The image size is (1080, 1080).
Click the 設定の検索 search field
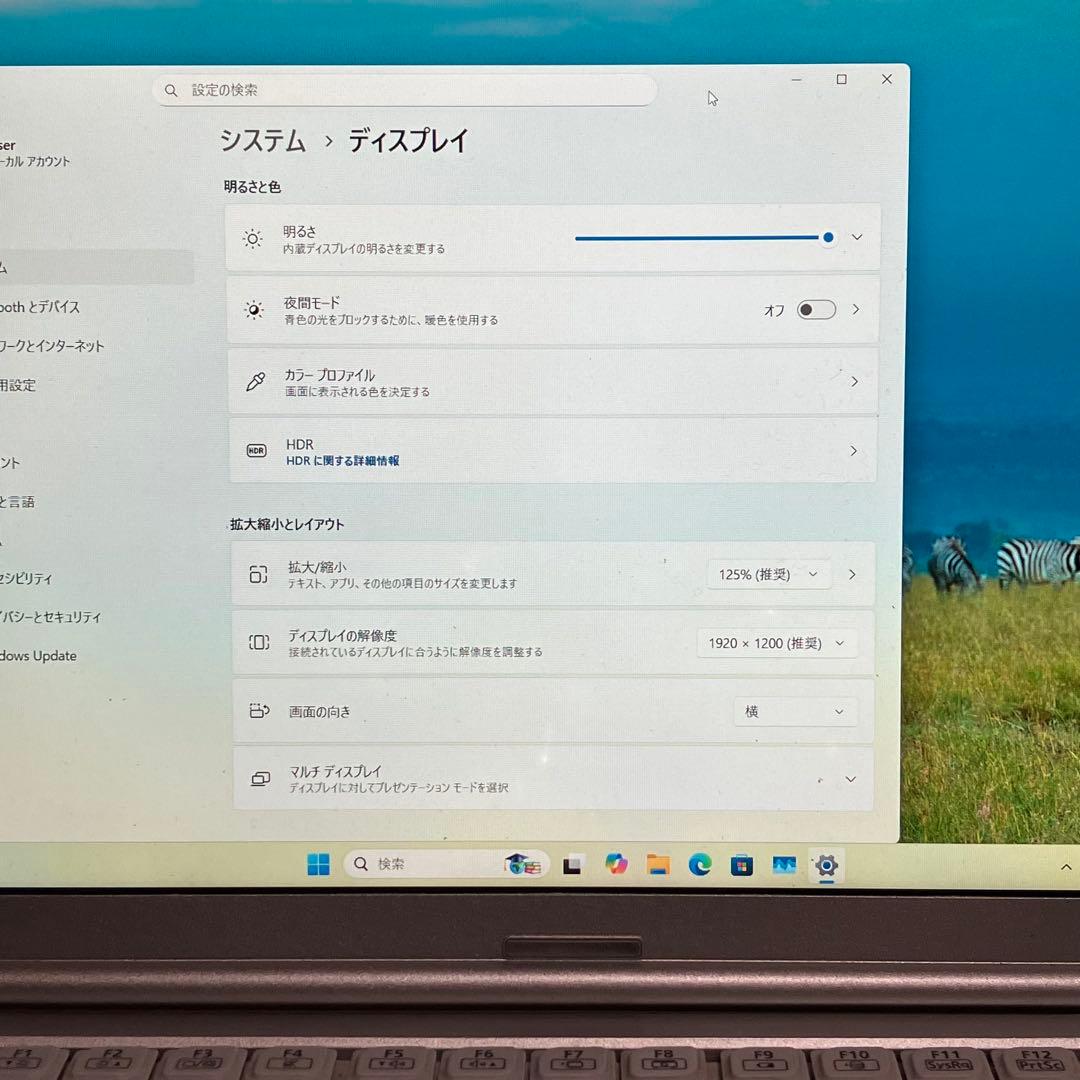tap(405, 90)
